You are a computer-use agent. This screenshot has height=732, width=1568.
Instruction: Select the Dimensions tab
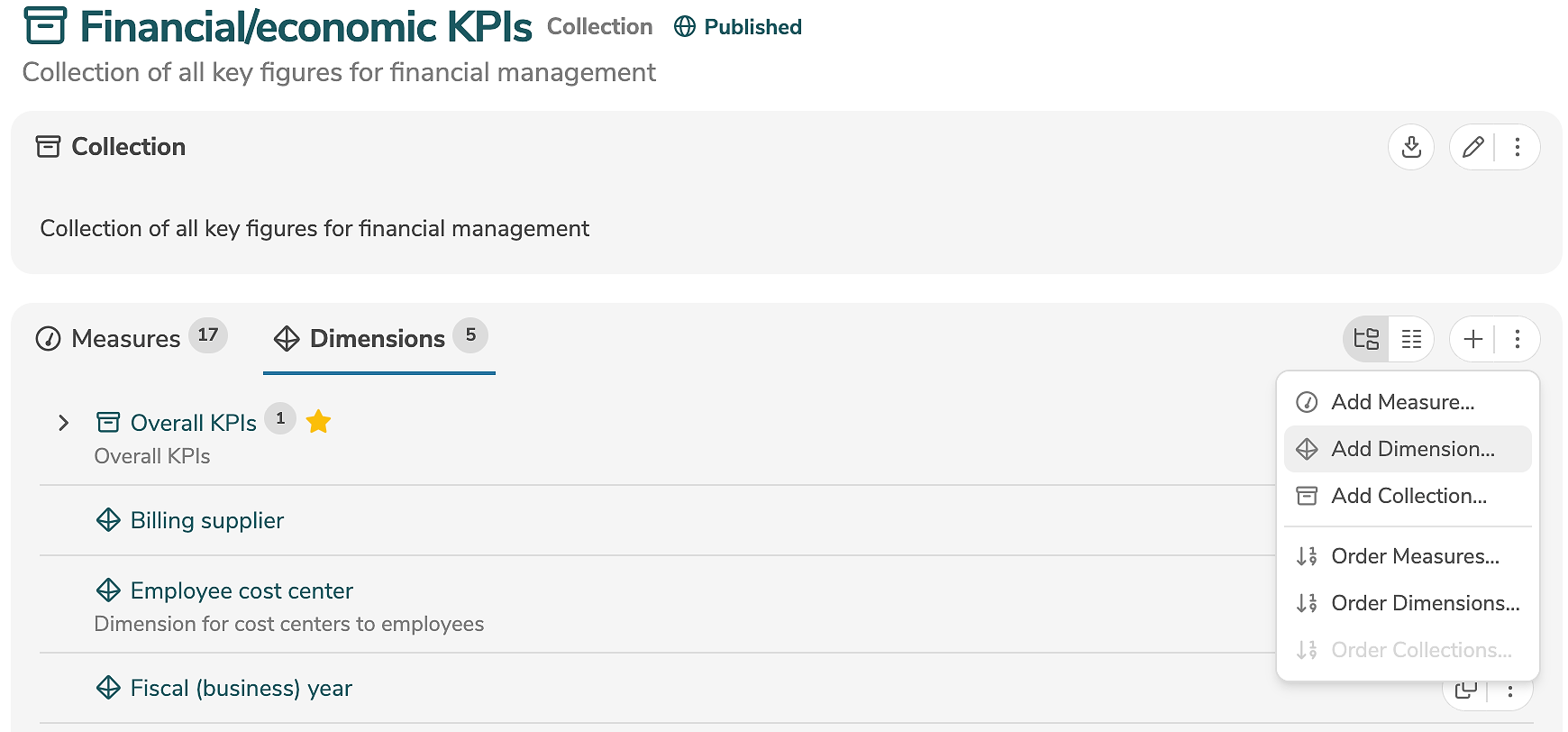click(x=377, y=339)
